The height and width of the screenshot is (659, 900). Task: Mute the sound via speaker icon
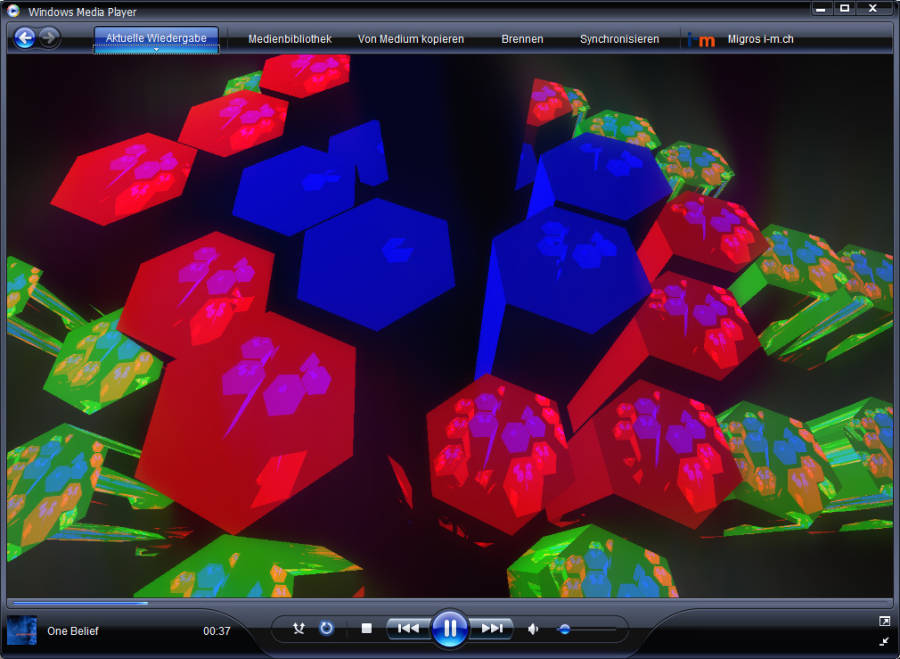(533, 629)
